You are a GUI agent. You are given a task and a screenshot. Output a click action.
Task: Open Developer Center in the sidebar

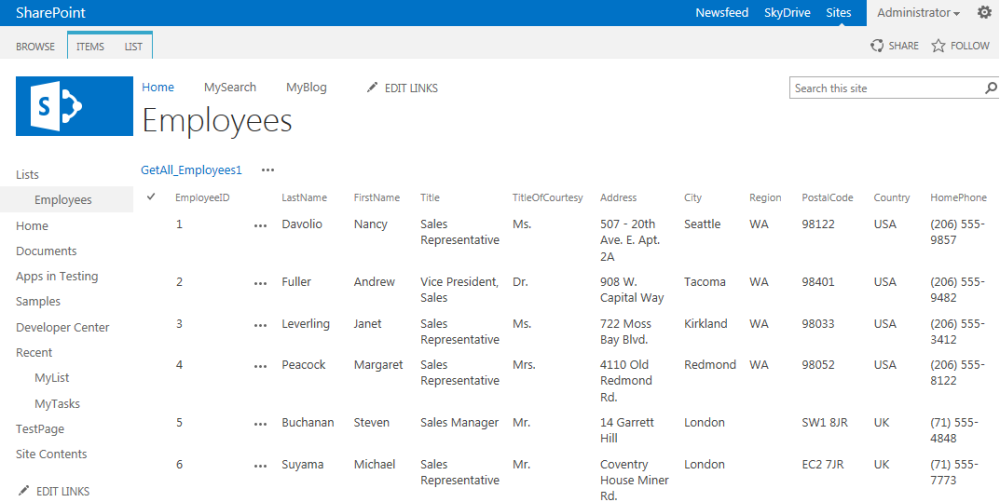pyautogui.click(x=62, y=327)
